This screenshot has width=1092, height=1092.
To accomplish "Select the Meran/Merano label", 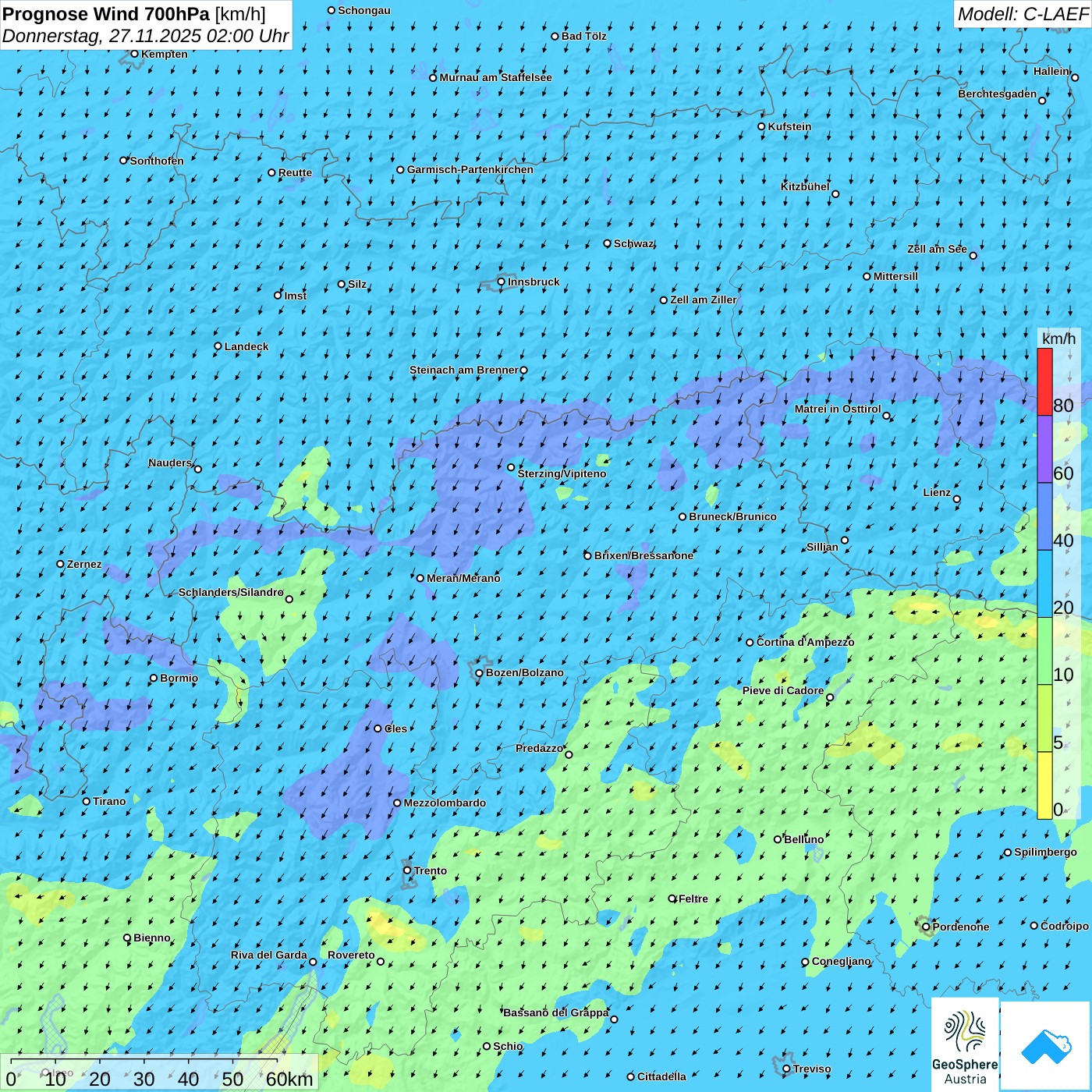I will click(463, 579).
